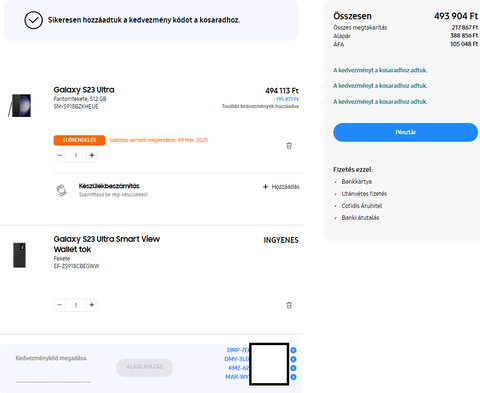Remove the KMZ-62 coupon code
Viewport: 480px width, 393px height.
[x=293, y=368]
